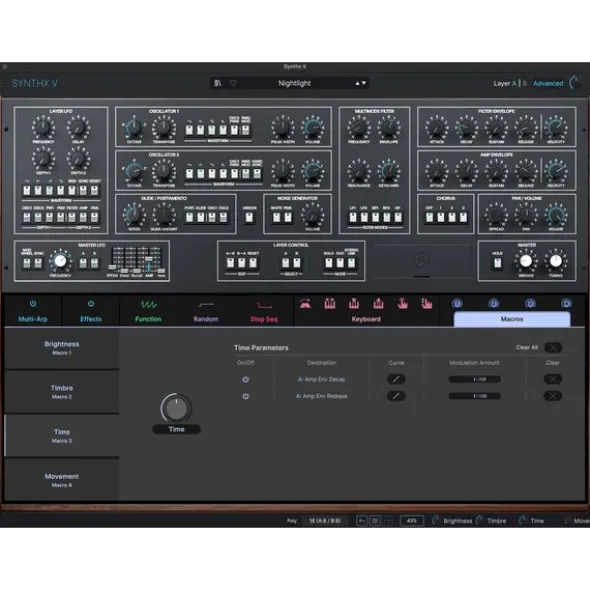Click the second Macros knob icon

(x=493, y=303)
